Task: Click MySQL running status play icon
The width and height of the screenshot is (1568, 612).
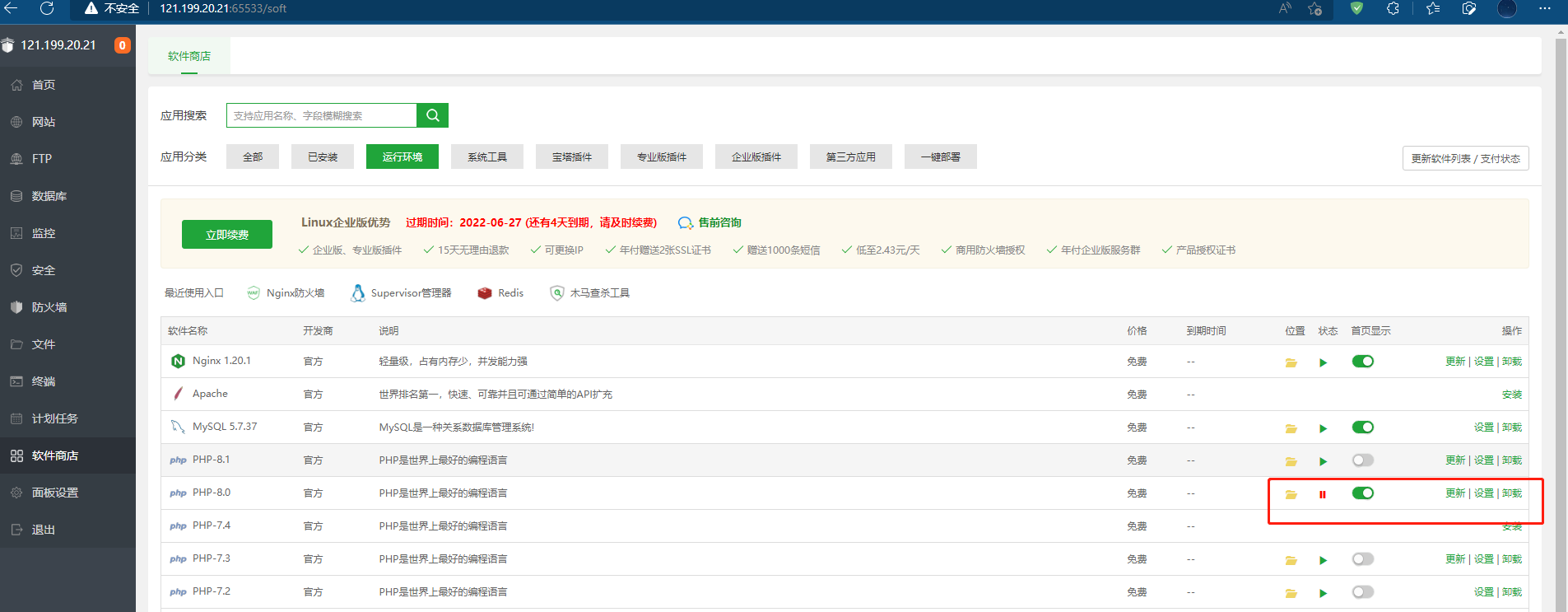Action: coord(1323,428)
